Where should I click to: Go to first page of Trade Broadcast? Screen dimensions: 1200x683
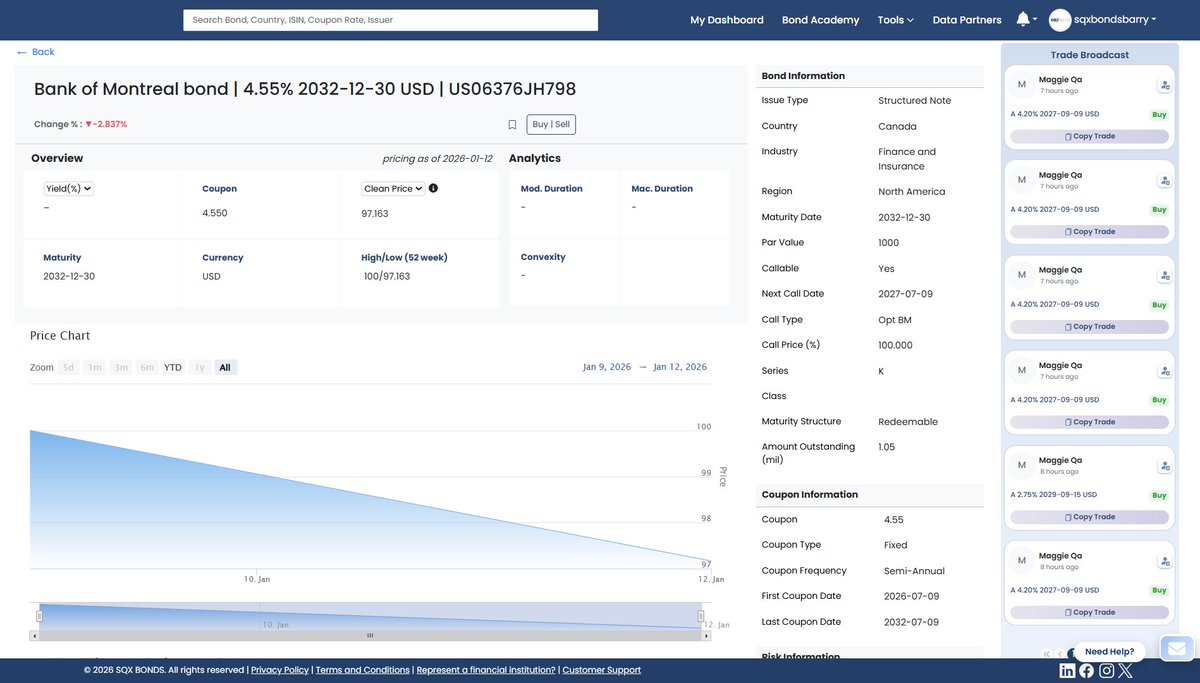(x=1046, y=654)
